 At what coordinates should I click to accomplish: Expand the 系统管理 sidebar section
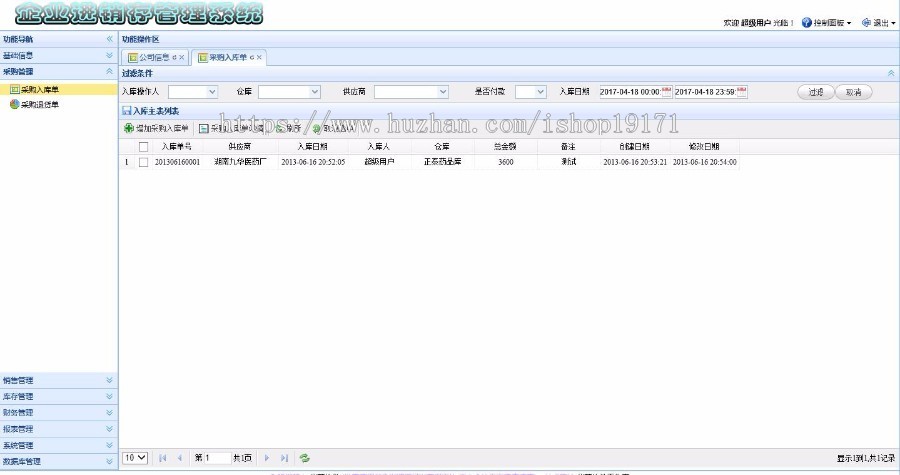click(109, 445)
